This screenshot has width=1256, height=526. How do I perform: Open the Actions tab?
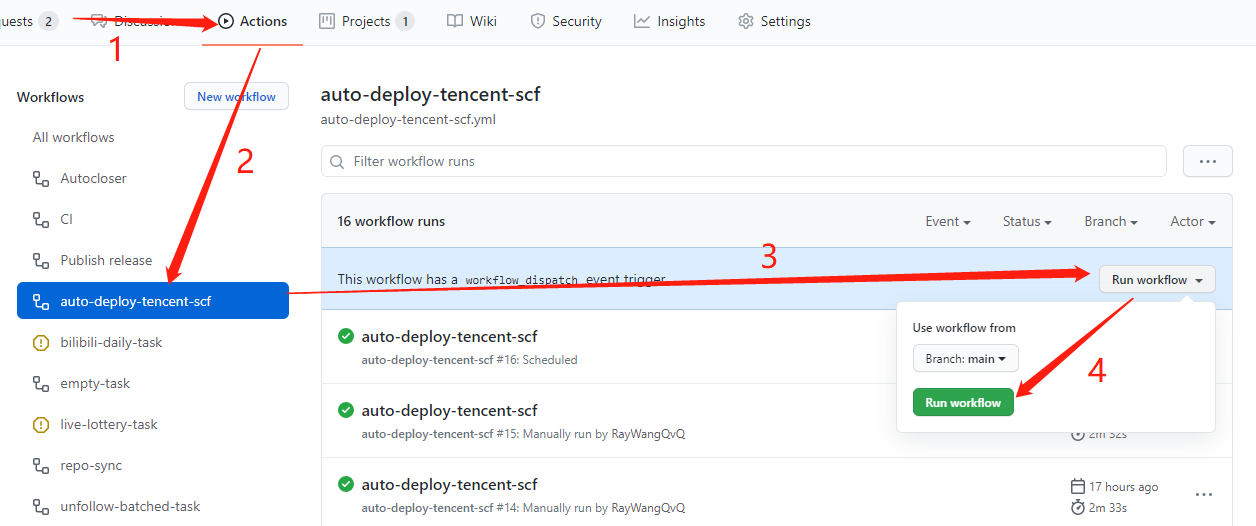(x=253, y=21)
